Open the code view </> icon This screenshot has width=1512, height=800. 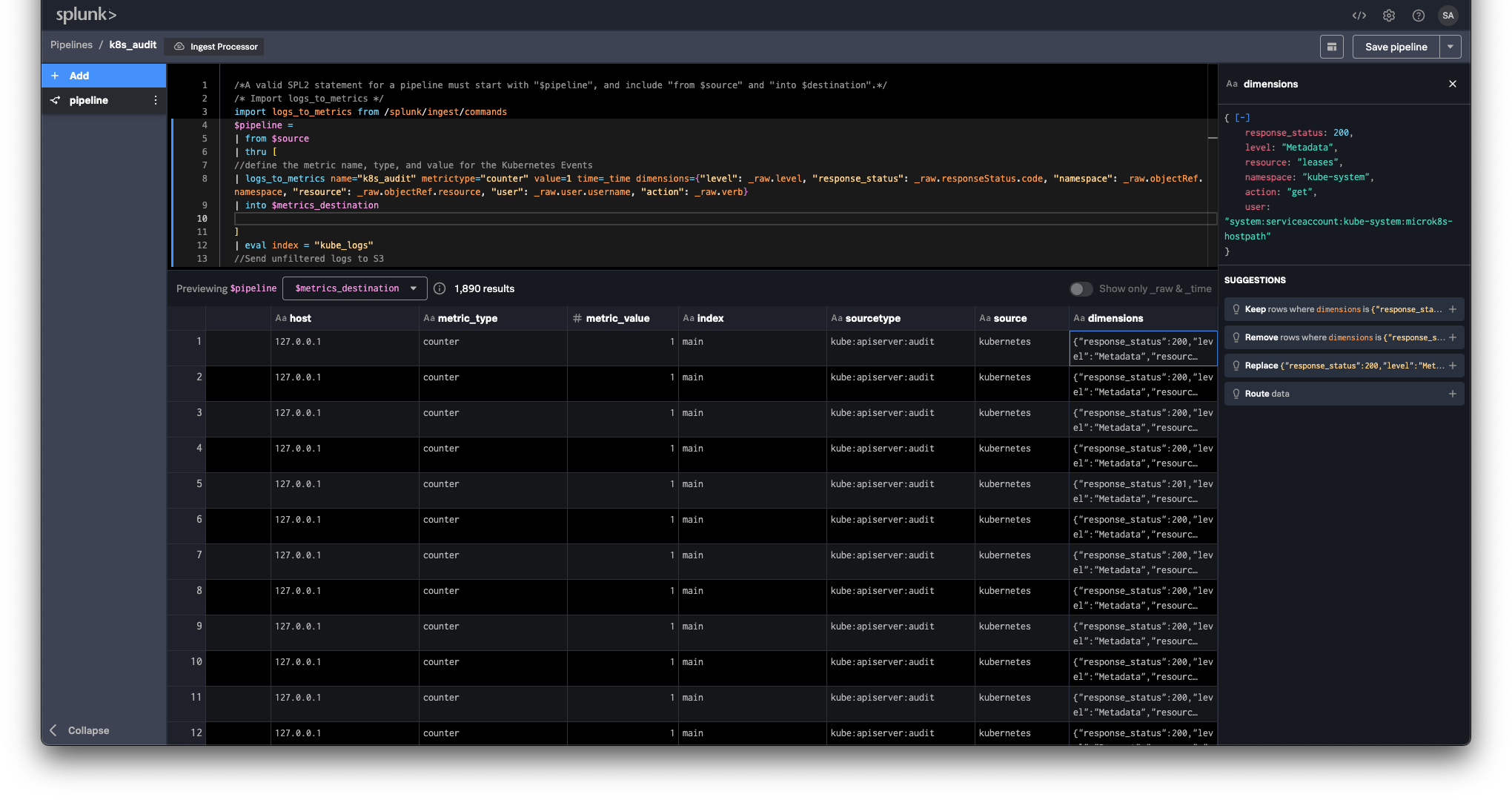[1359, 15]
